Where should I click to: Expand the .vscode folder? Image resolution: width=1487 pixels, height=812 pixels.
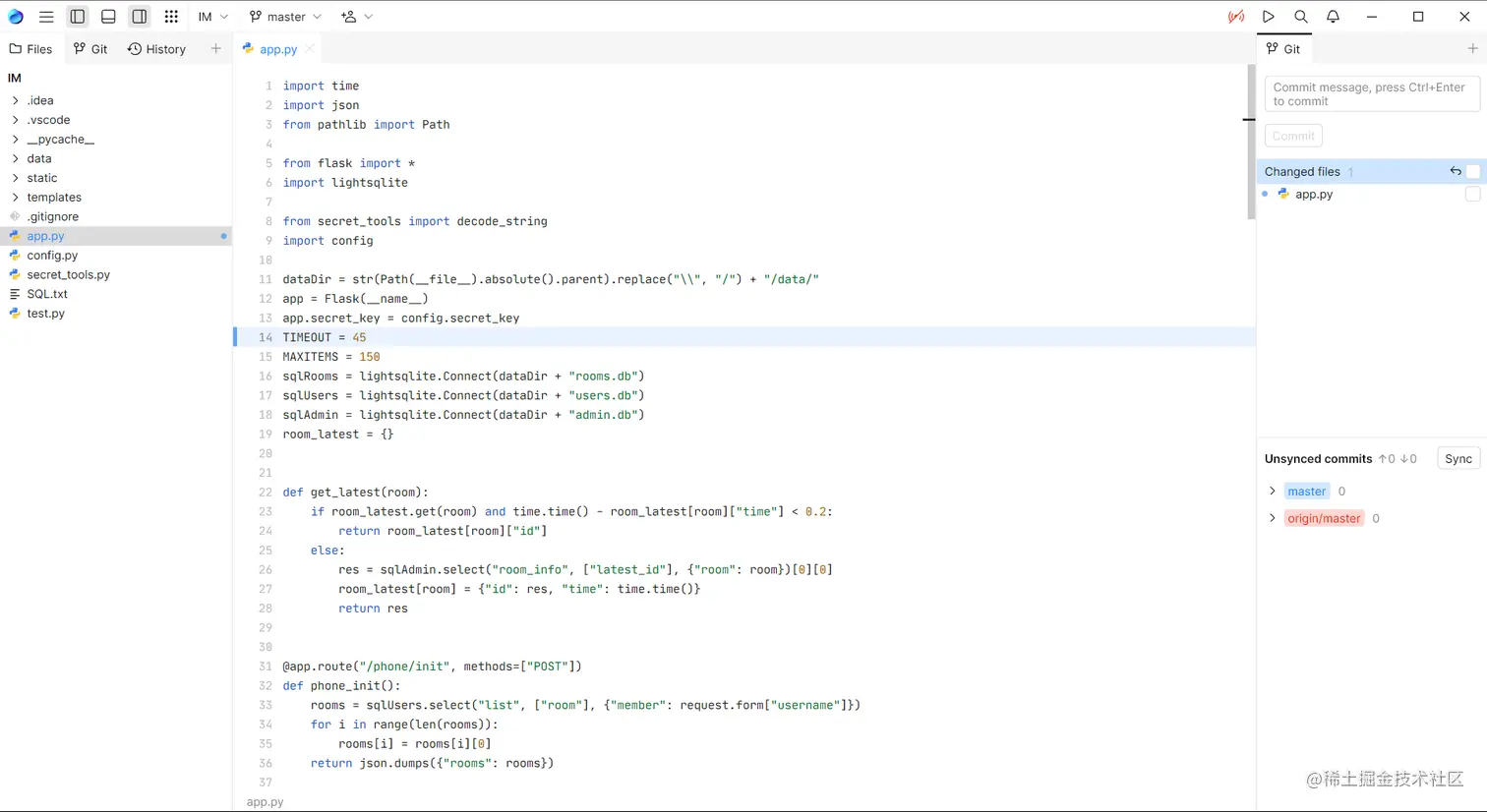click(x=16, y=120)
